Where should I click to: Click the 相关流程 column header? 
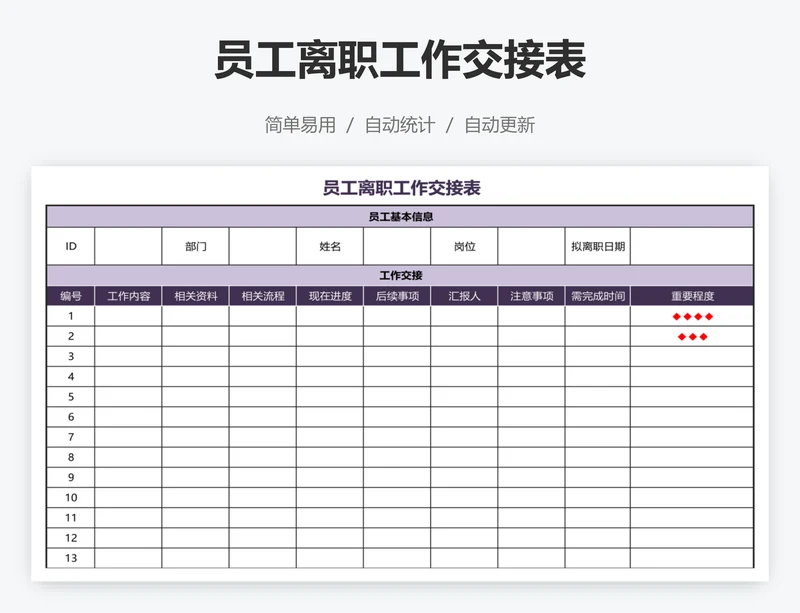click(263, 296)
